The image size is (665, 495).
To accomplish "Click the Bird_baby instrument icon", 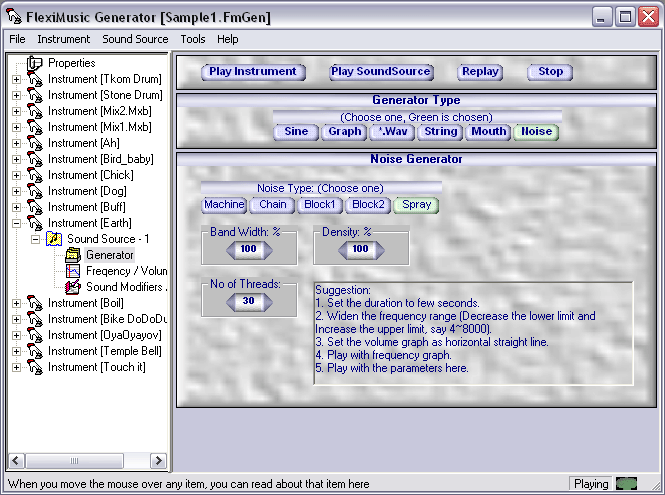I will (35, 159).
